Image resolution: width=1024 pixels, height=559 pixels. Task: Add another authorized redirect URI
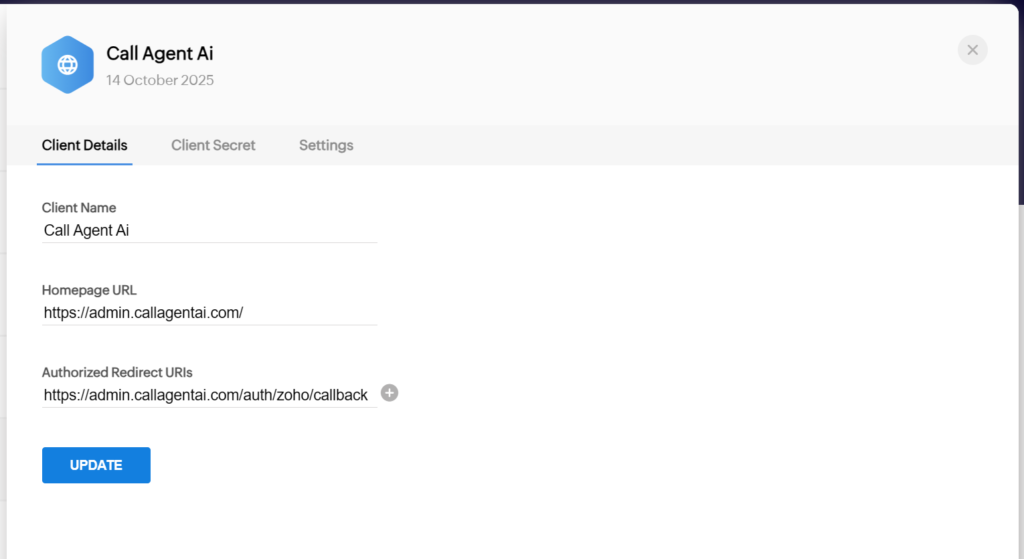390,393
